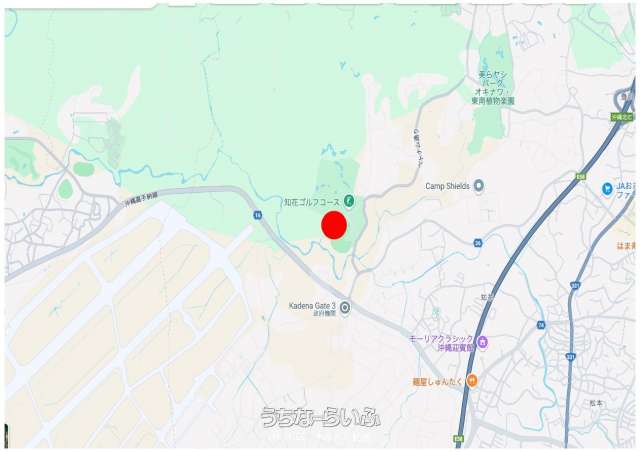The image size is (640, 452).
Task: Click the blue JA shopping cart pin
Action: (x=607, y=189)
